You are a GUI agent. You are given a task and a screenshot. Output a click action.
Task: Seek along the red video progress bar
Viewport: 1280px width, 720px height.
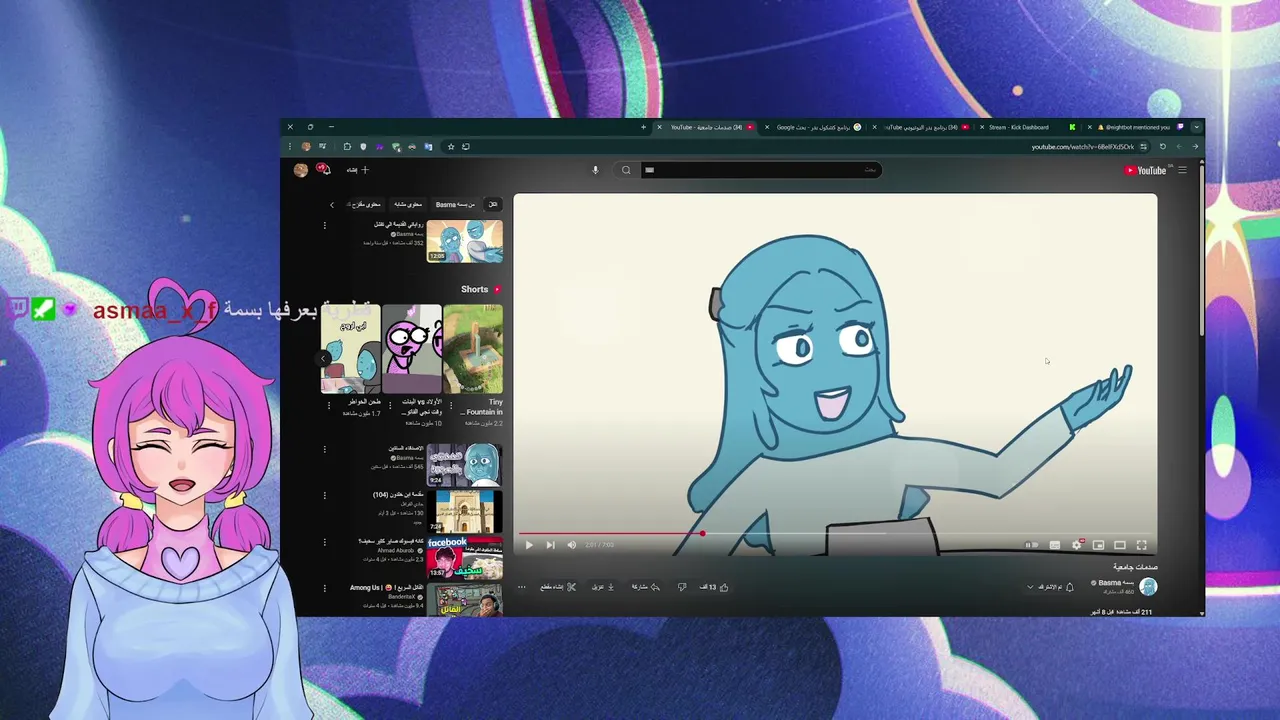tap(836, 533)
